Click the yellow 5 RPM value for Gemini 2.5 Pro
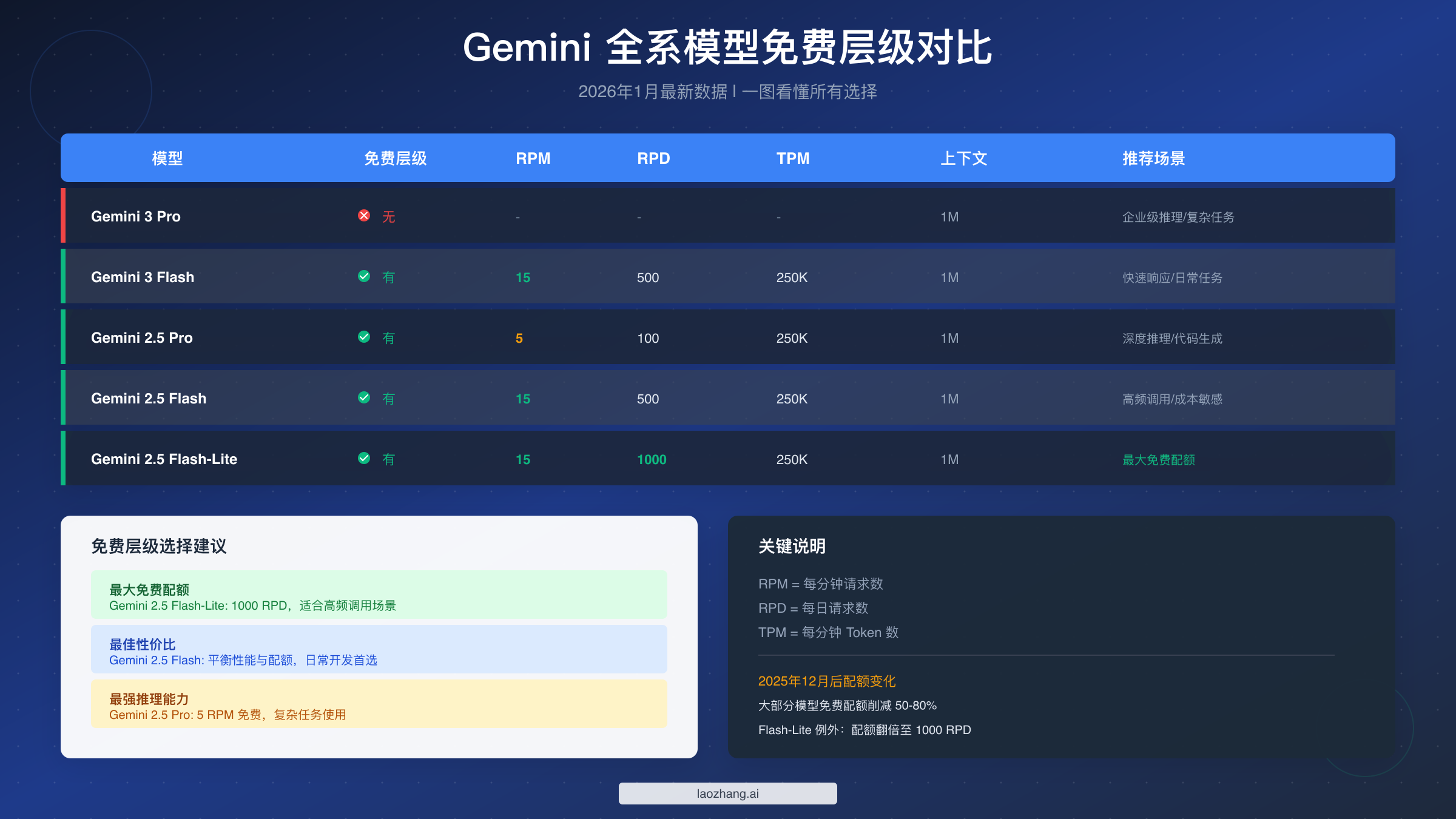1456x819 pixels. click(x=519, y=338)
